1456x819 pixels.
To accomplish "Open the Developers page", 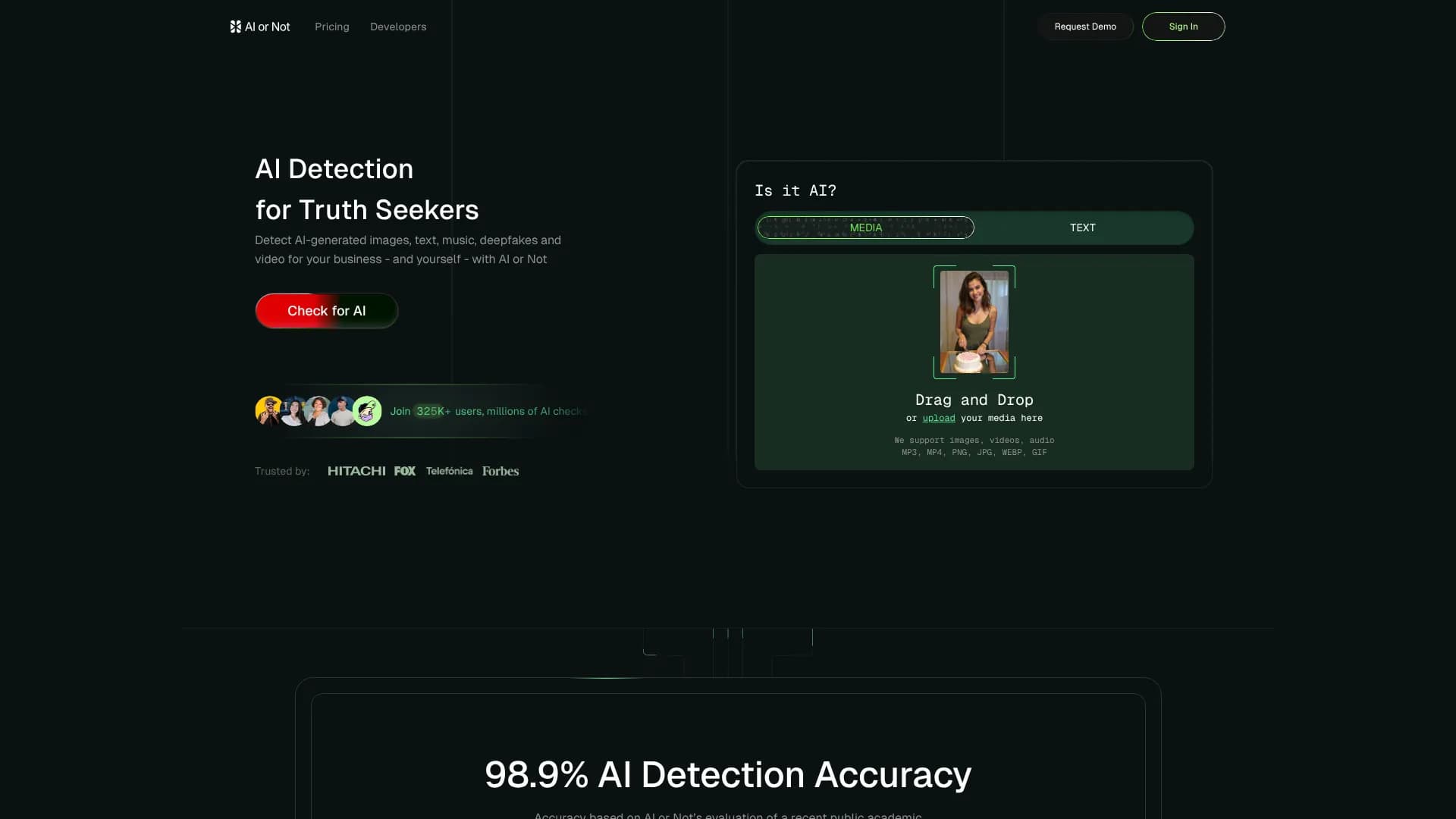I will pos(397,27).
